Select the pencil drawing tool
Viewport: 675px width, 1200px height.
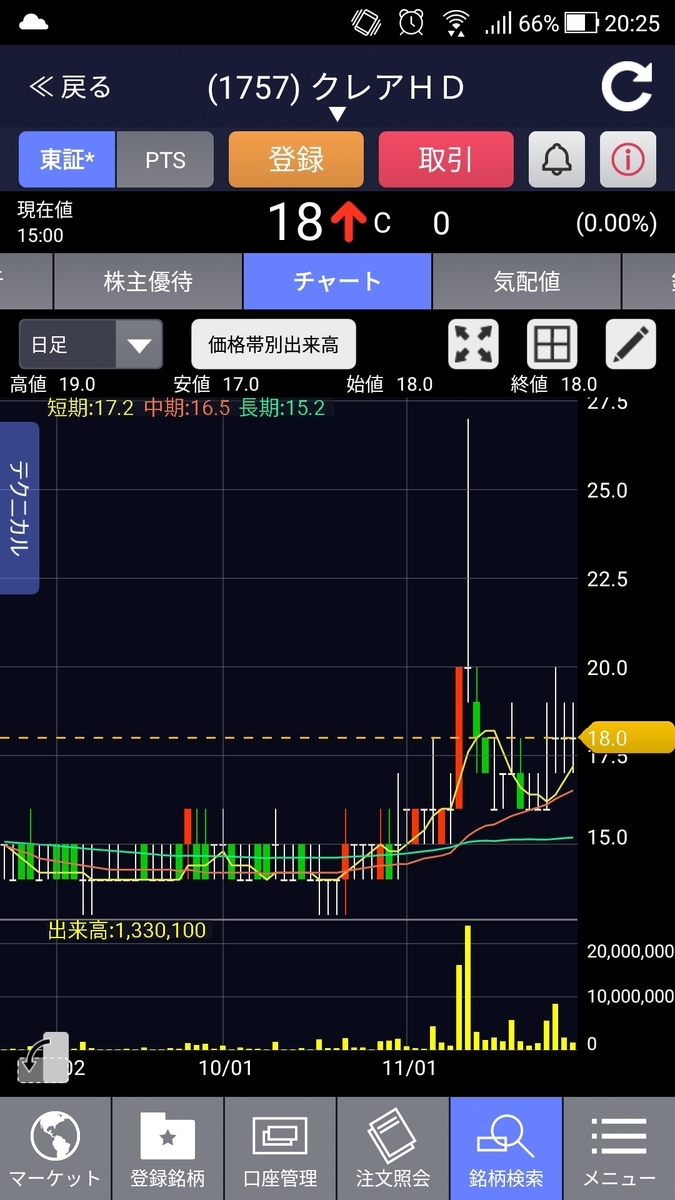click(x=631, y=345)
